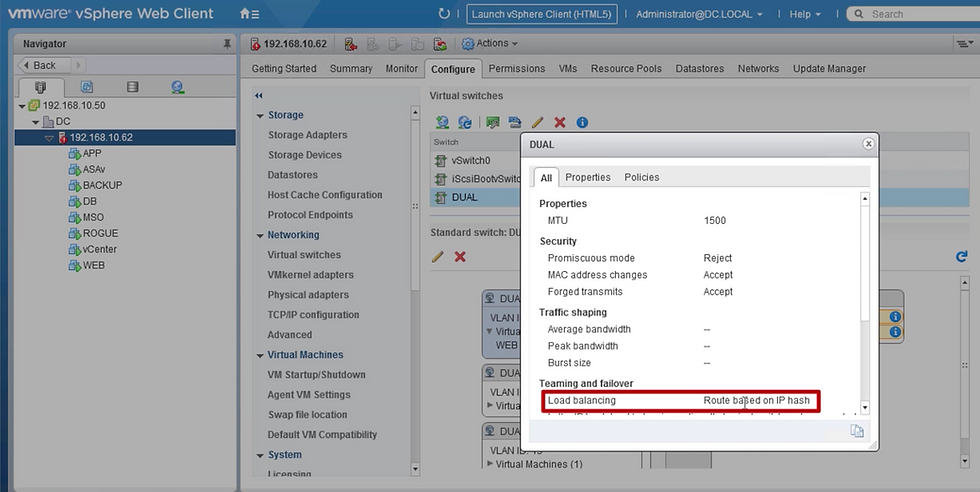Collapse the System section

click(x=260, y=456)
